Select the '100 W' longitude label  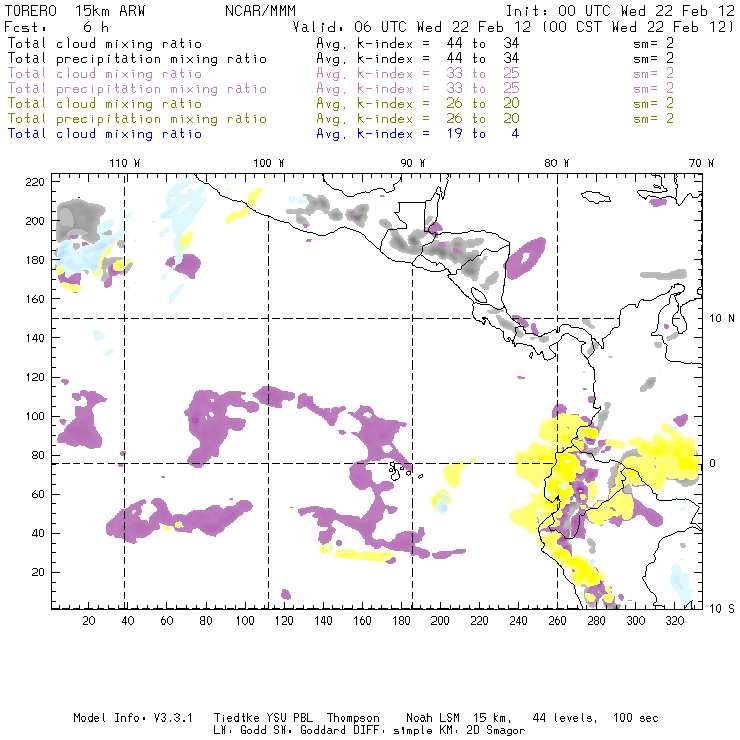[269, 163]
